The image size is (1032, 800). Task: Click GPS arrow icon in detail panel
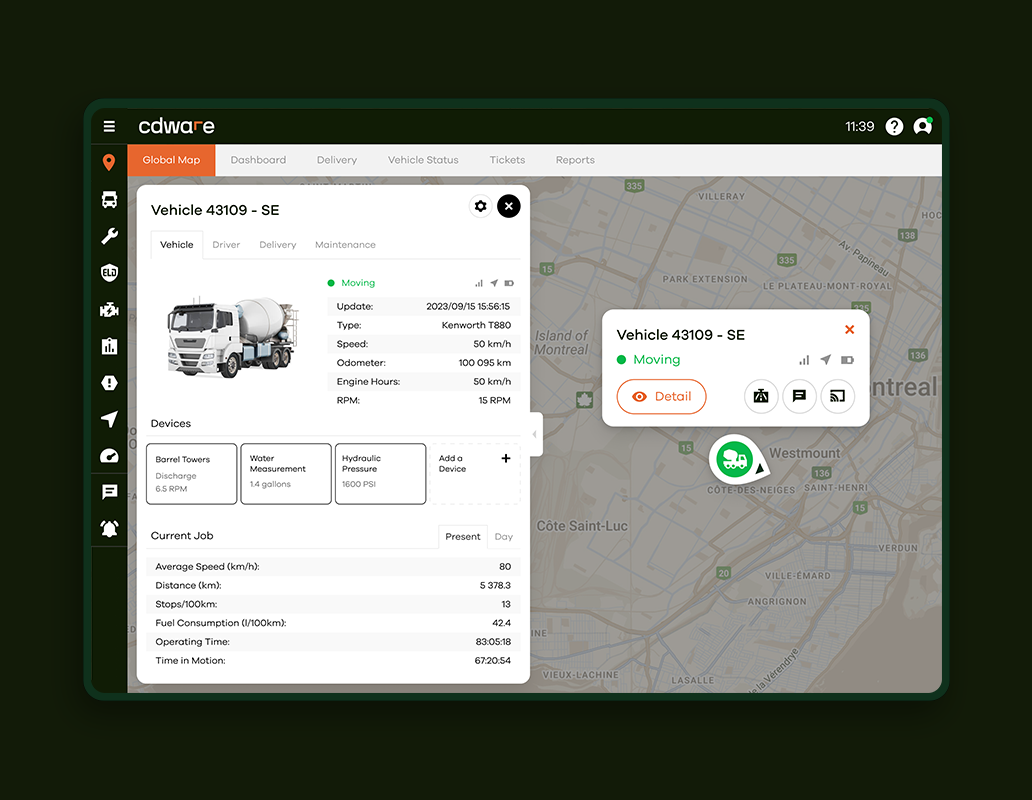point(494,283)
